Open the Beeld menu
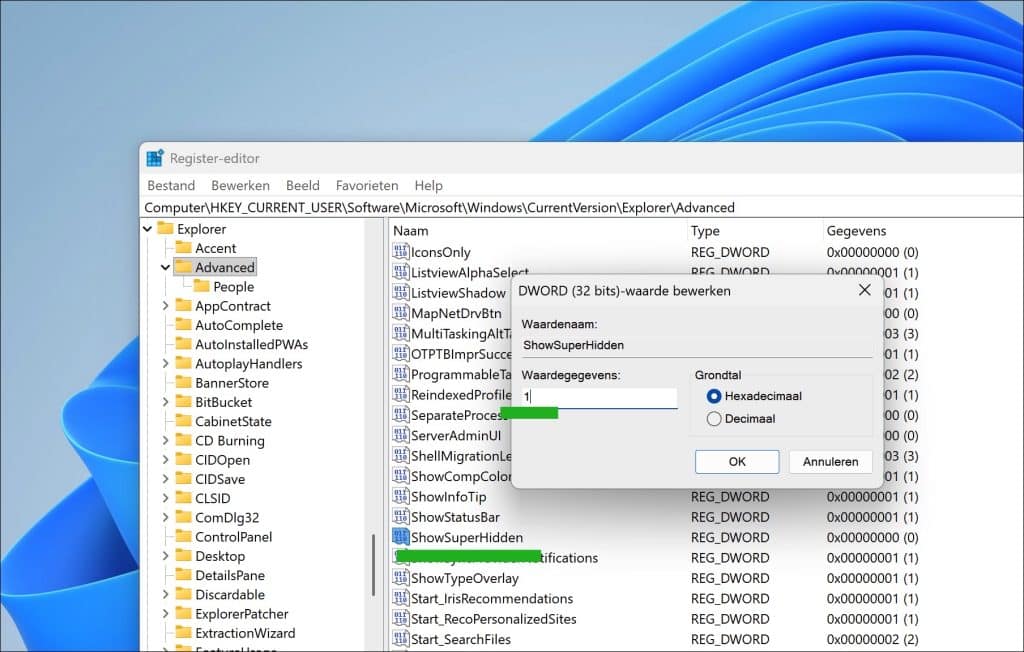 point(303,186)
